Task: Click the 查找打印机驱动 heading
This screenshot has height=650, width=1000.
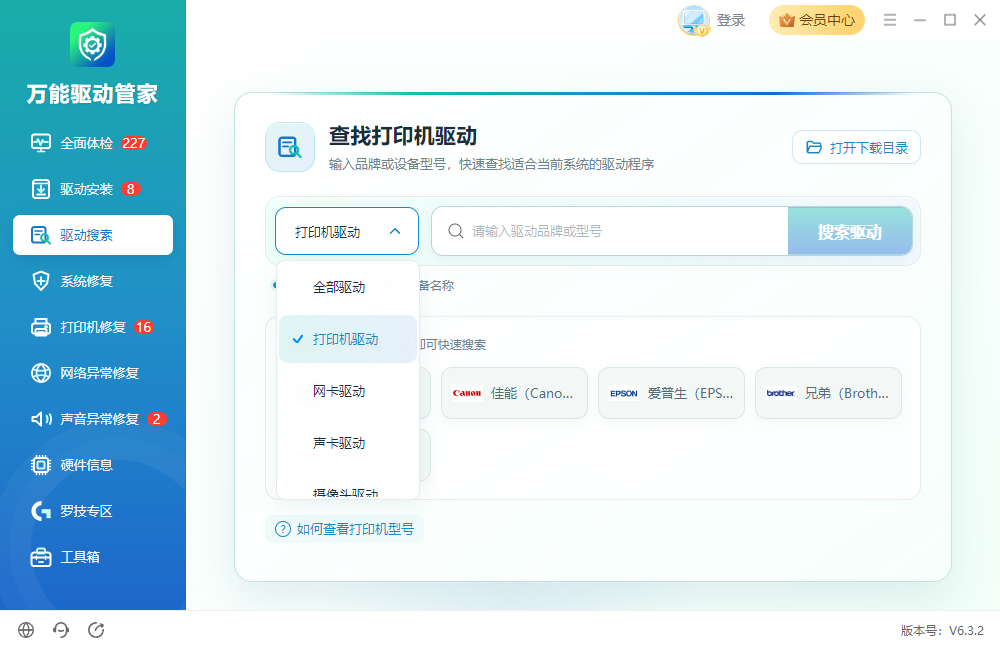Action: [x=403, y=136]
